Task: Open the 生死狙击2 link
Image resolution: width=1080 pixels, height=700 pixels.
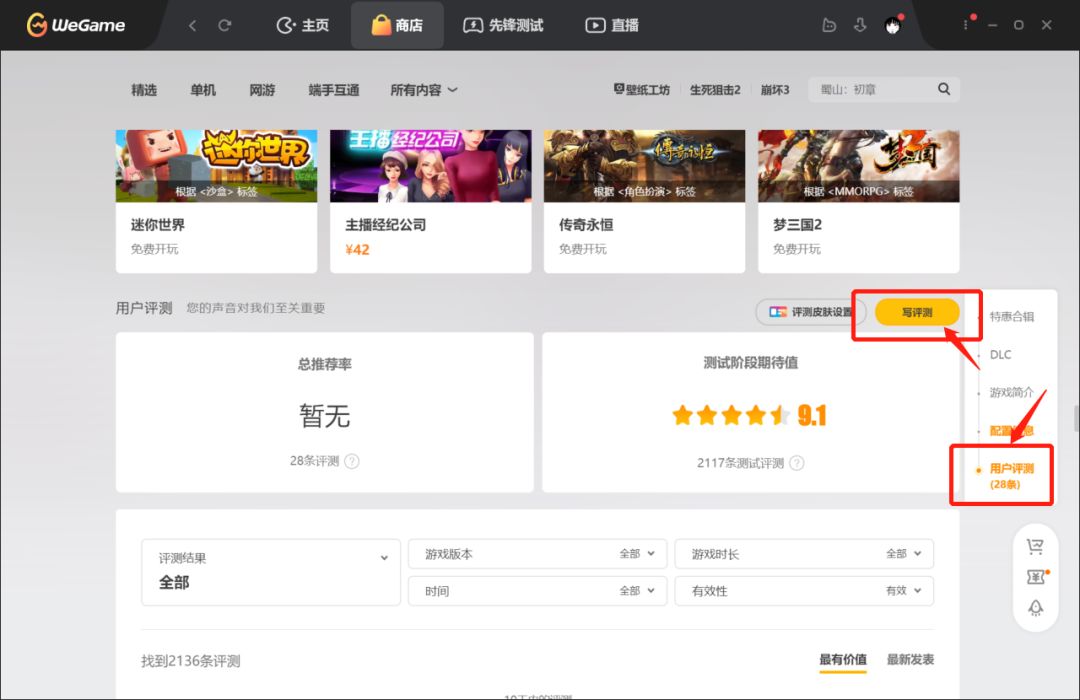Action: click(x=715, y=90)
